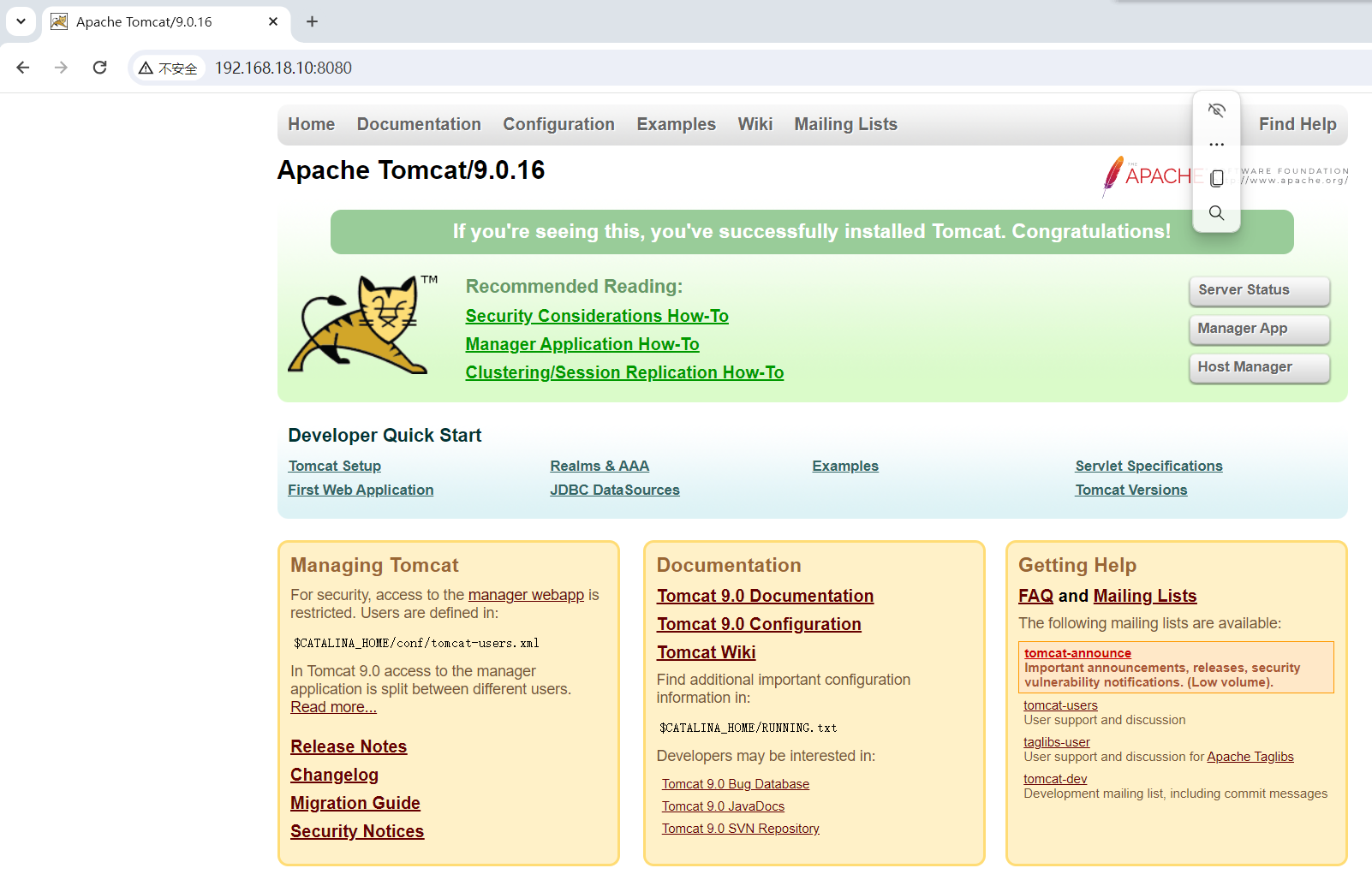This screenshot has width=1372, height=874.
Task: Click the Tomcat cat logo image
Action: click(x=362, y=324)
